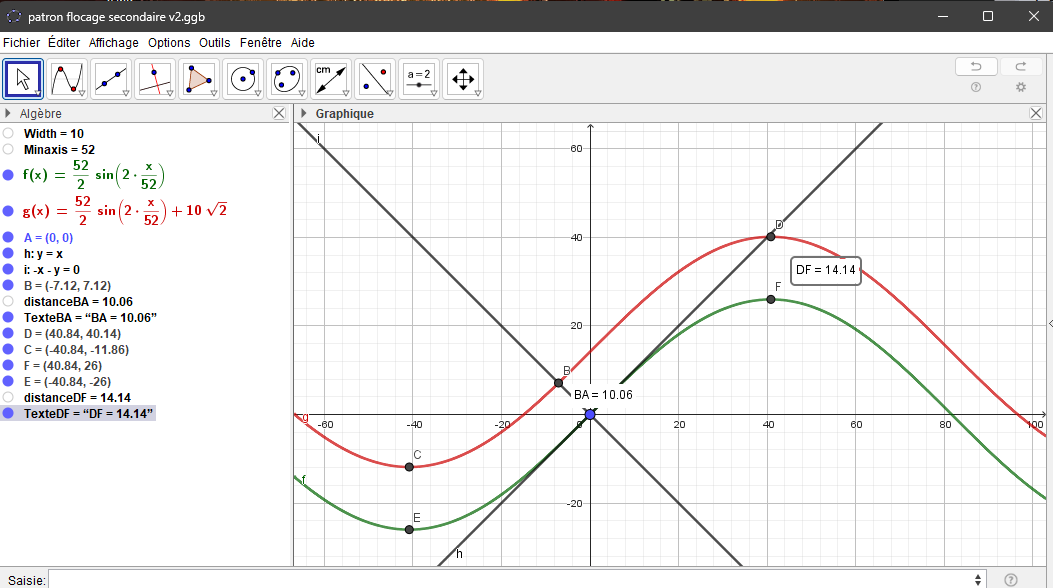
Task: Select the BA = 10.06 label in graph
Action: pyautogui.click(x=603, y=395)
